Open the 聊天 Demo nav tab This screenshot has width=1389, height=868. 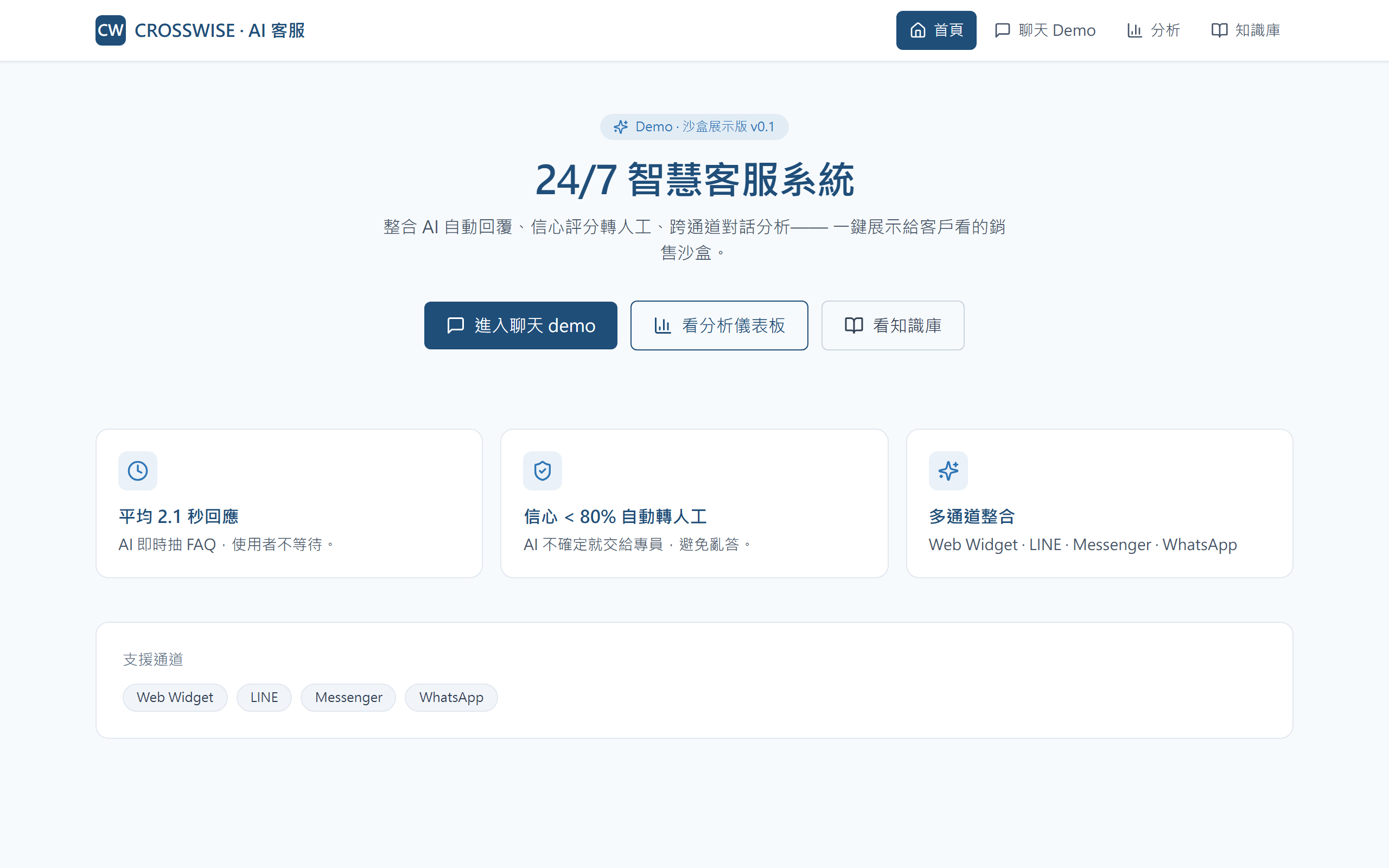click(1044, 30)
